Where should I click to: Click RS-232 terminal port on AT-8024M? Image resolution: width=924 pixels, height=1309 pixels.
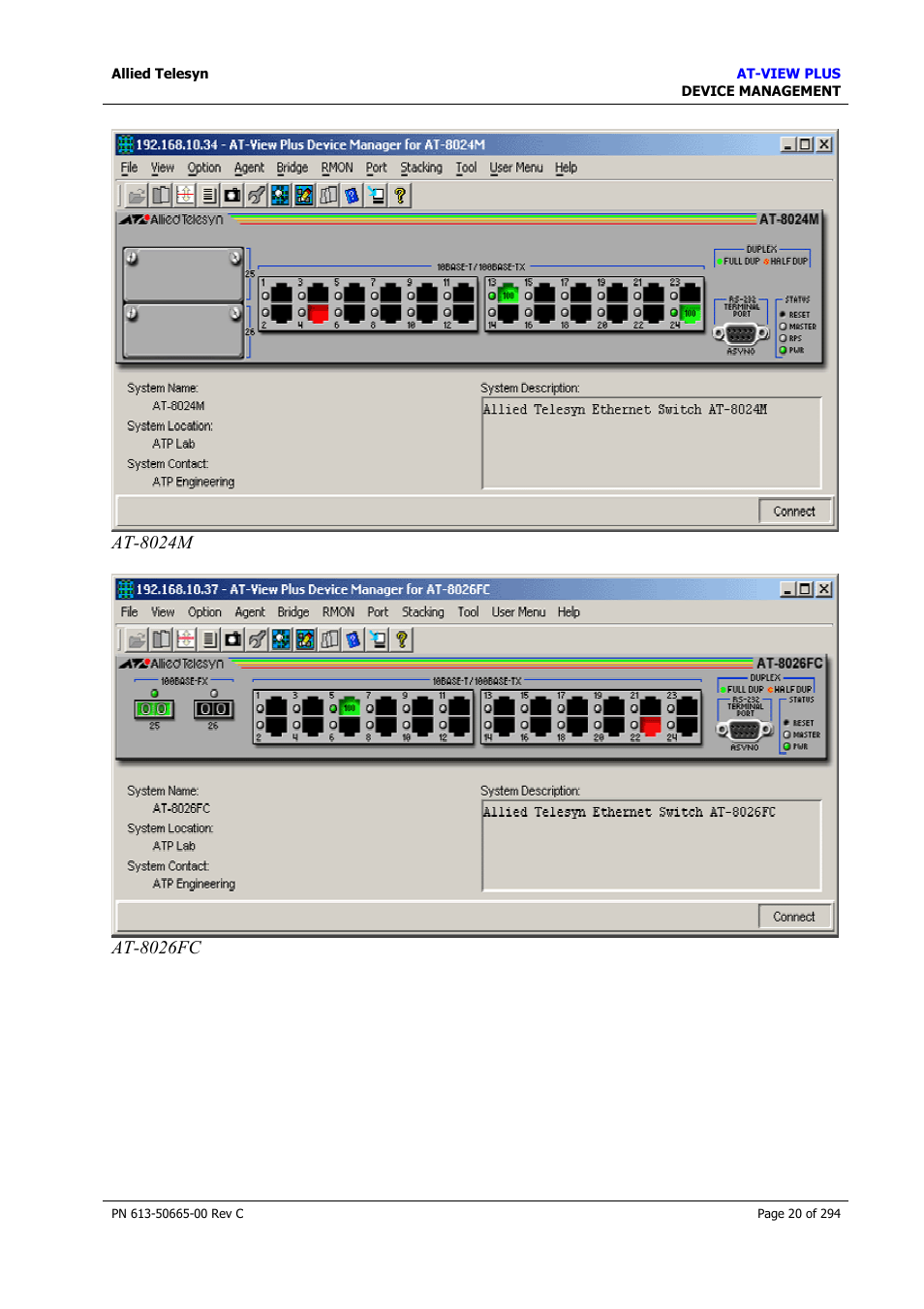pos(741,333)
